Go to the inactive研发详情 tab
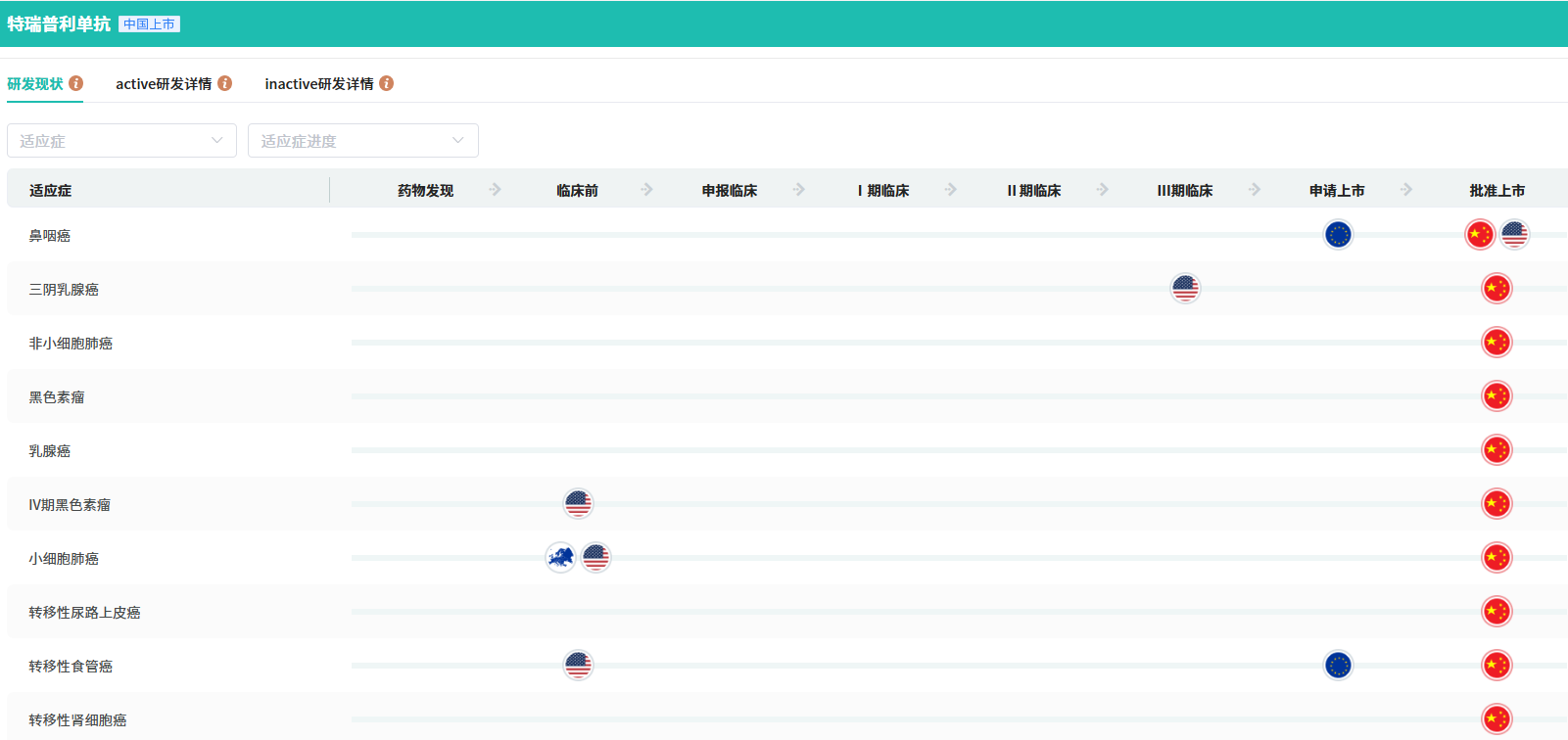Image resolution: width=1568 pixels, height=740 pixels. tap(319, 84)
